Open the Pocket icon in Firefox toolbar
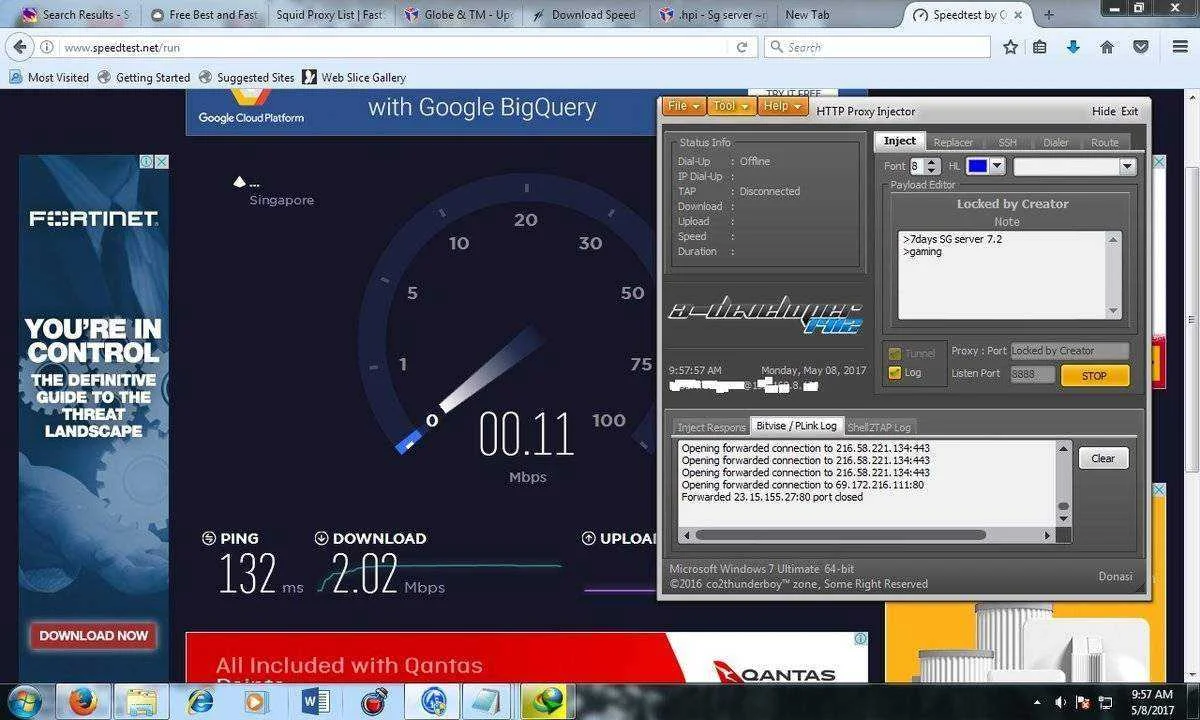 click(x=1140, y=47)
